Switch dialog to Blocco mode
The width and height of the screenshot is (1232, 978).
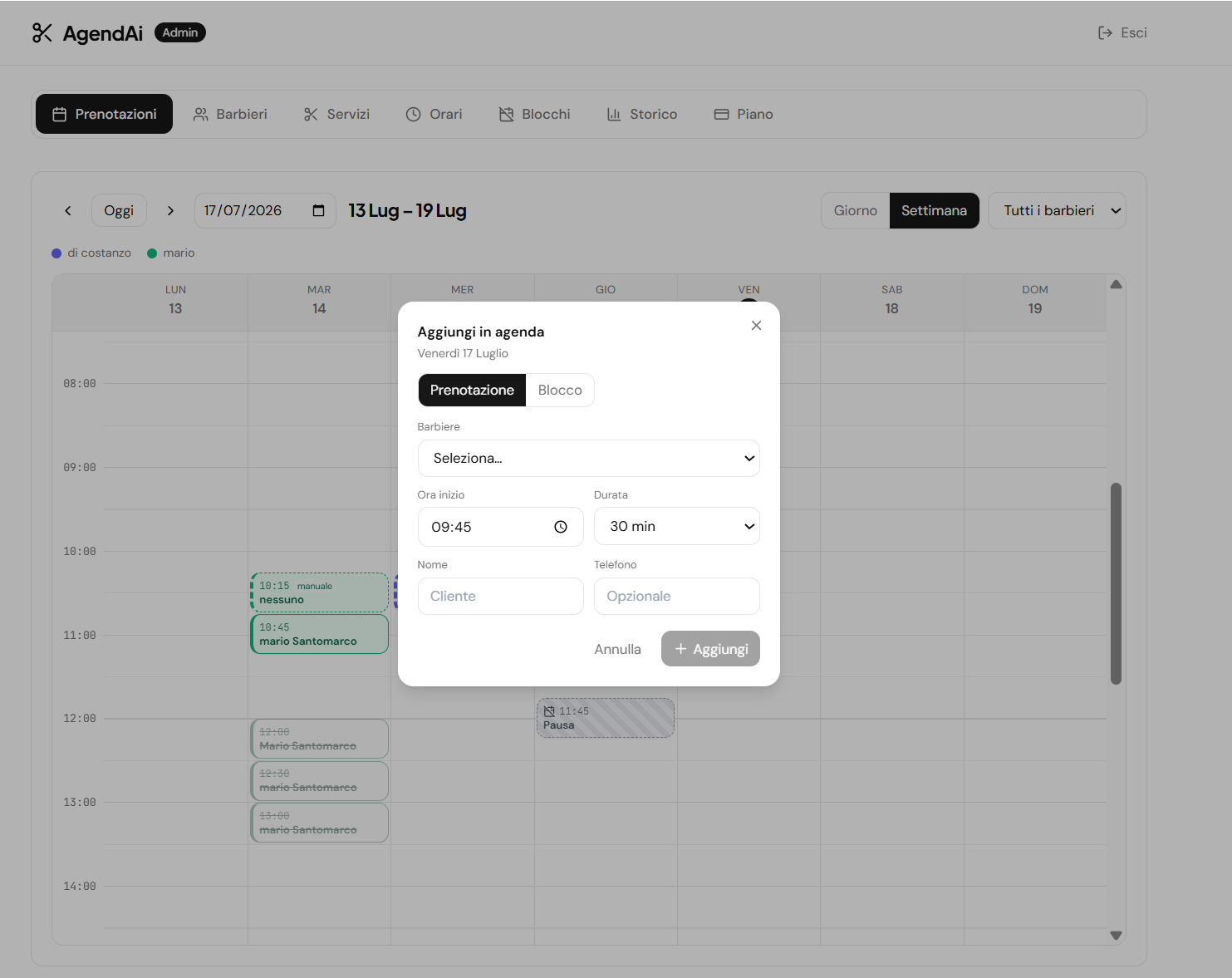pos(560,390)
